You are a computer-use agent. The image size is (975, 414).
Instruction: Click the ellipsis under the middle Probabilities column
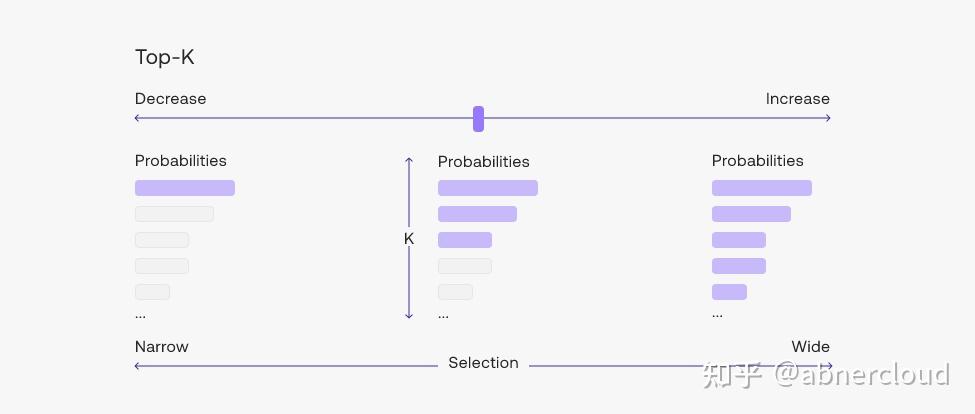pos(443,315)
